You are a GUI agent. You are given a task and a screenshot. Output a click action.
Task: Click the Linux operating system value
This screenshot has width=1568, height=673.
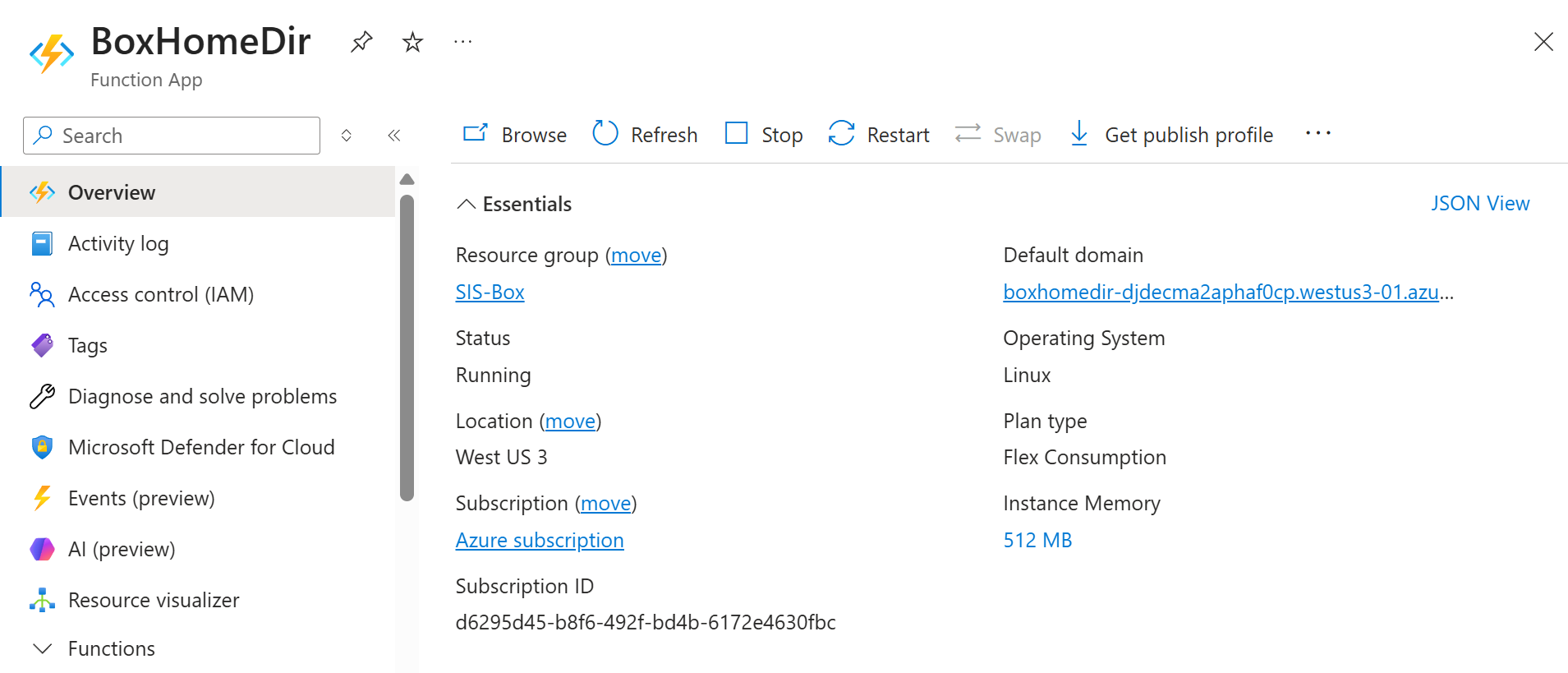[x=1027, y=376]
